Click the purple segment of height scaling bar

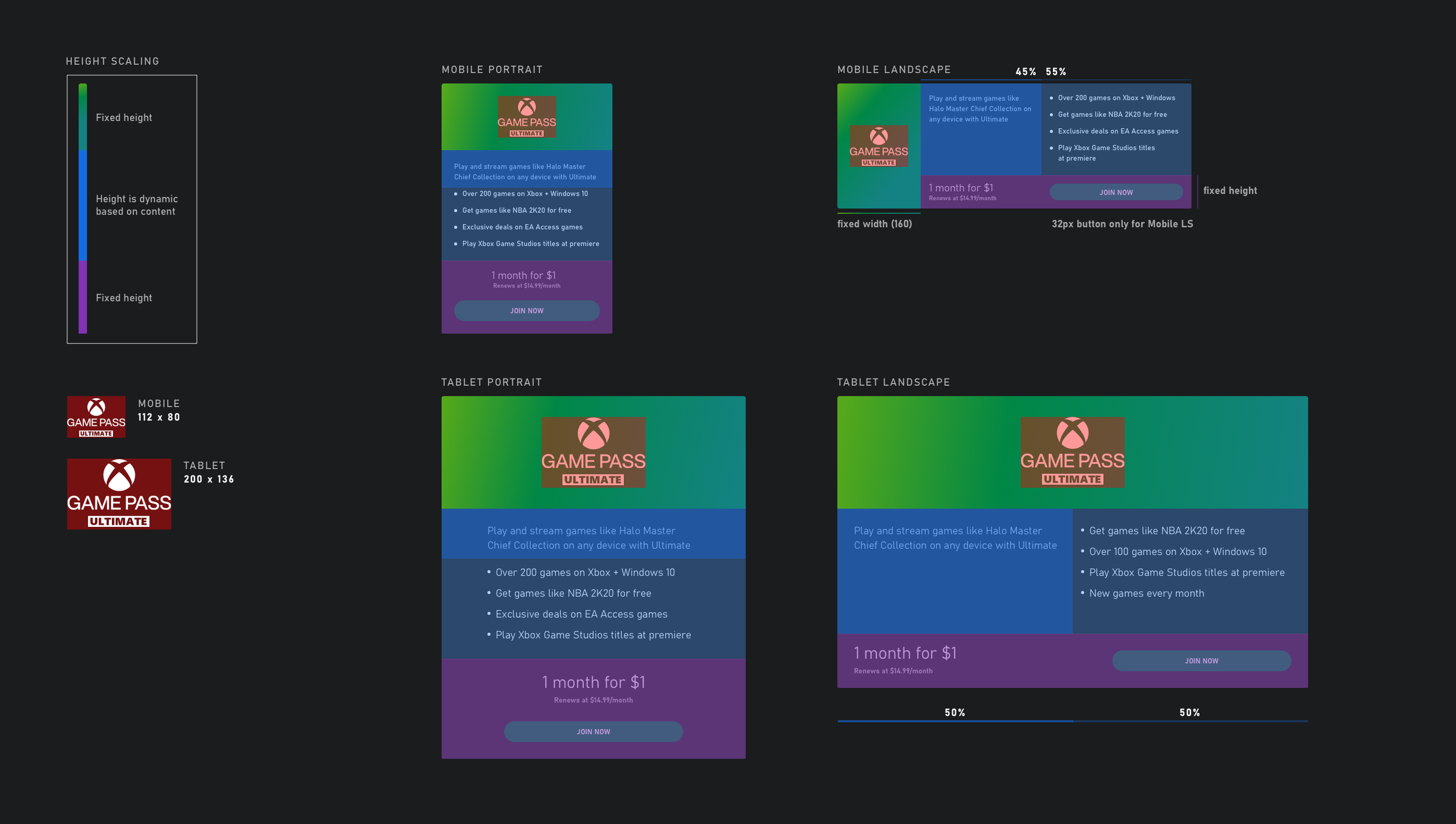coord(83,297)
